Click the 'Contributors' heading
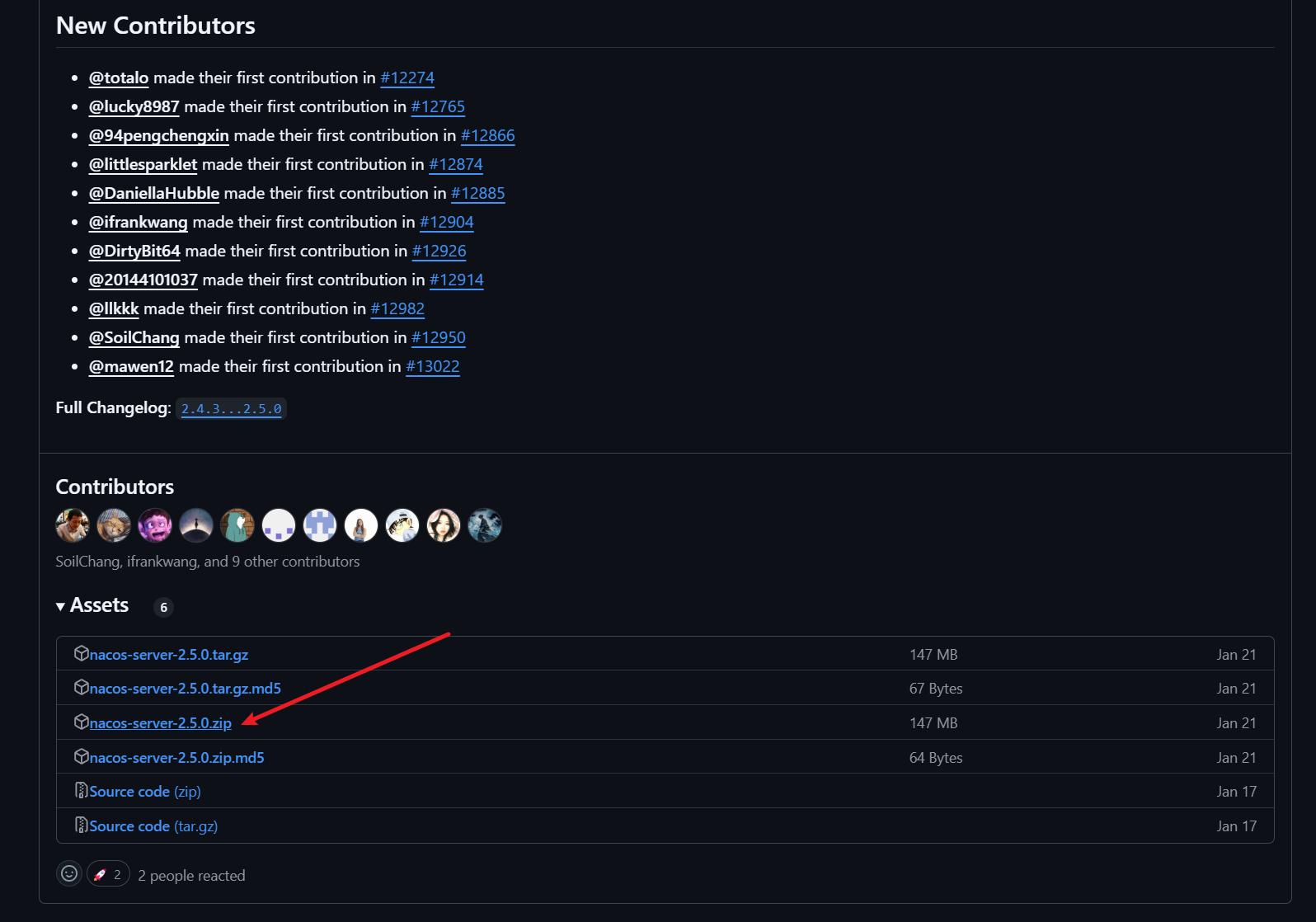The image size is (1316, 922). (115, 487)
